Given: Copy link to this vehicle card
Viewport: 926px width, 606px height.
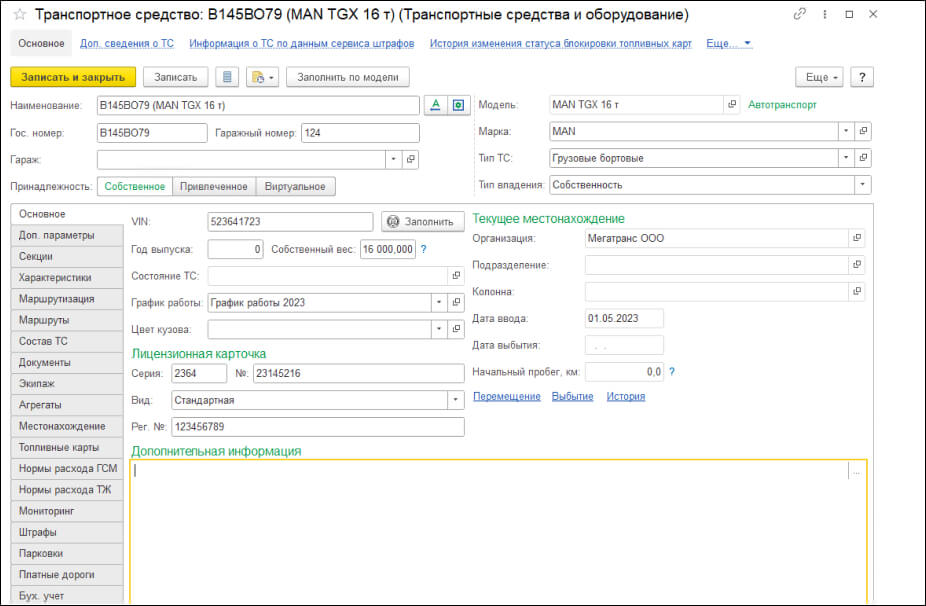Looking at the screenshot, I should coord(800,14).
